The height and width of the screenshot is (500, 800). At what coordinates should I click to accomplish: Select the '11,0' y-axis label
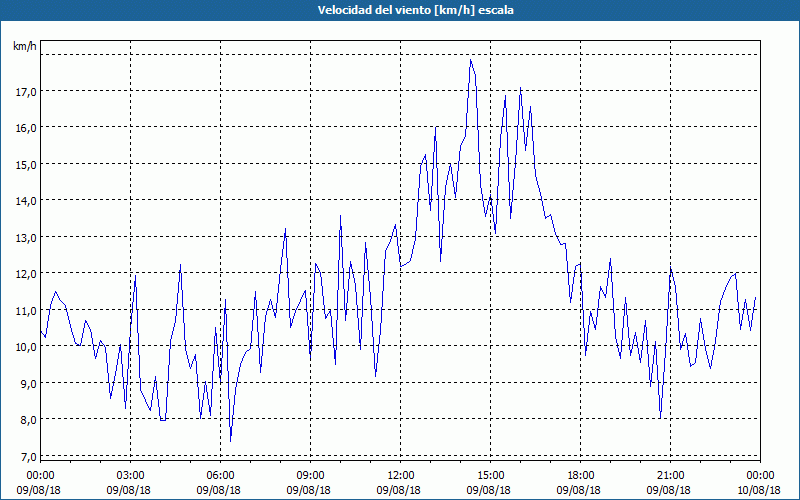click(26, 310)
